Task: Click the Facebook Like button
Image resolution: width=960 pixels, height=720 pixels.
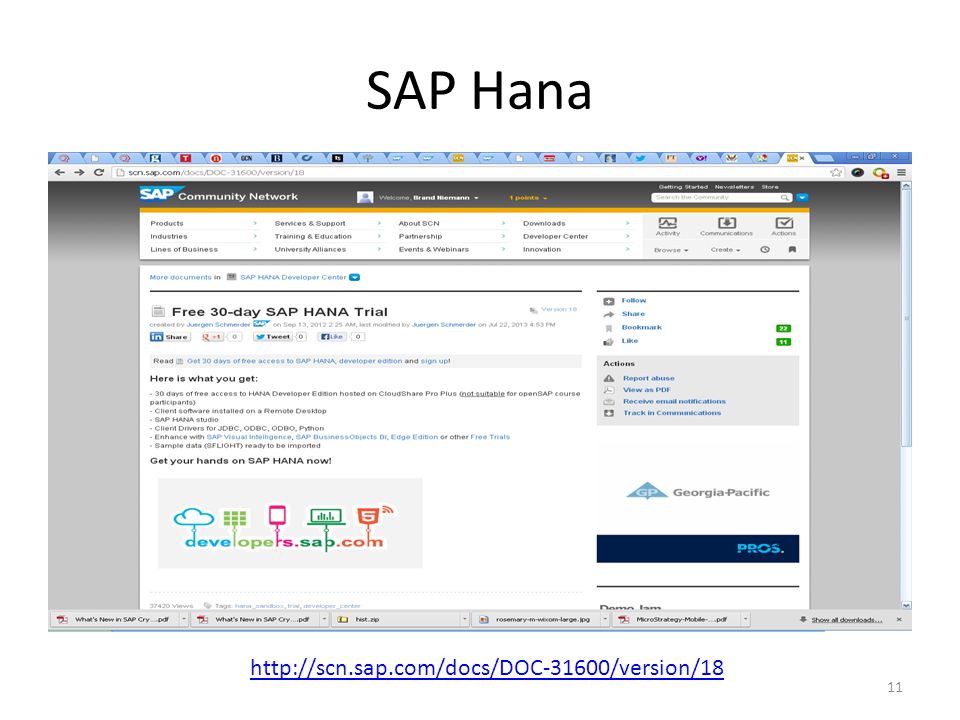Action: 332,337
